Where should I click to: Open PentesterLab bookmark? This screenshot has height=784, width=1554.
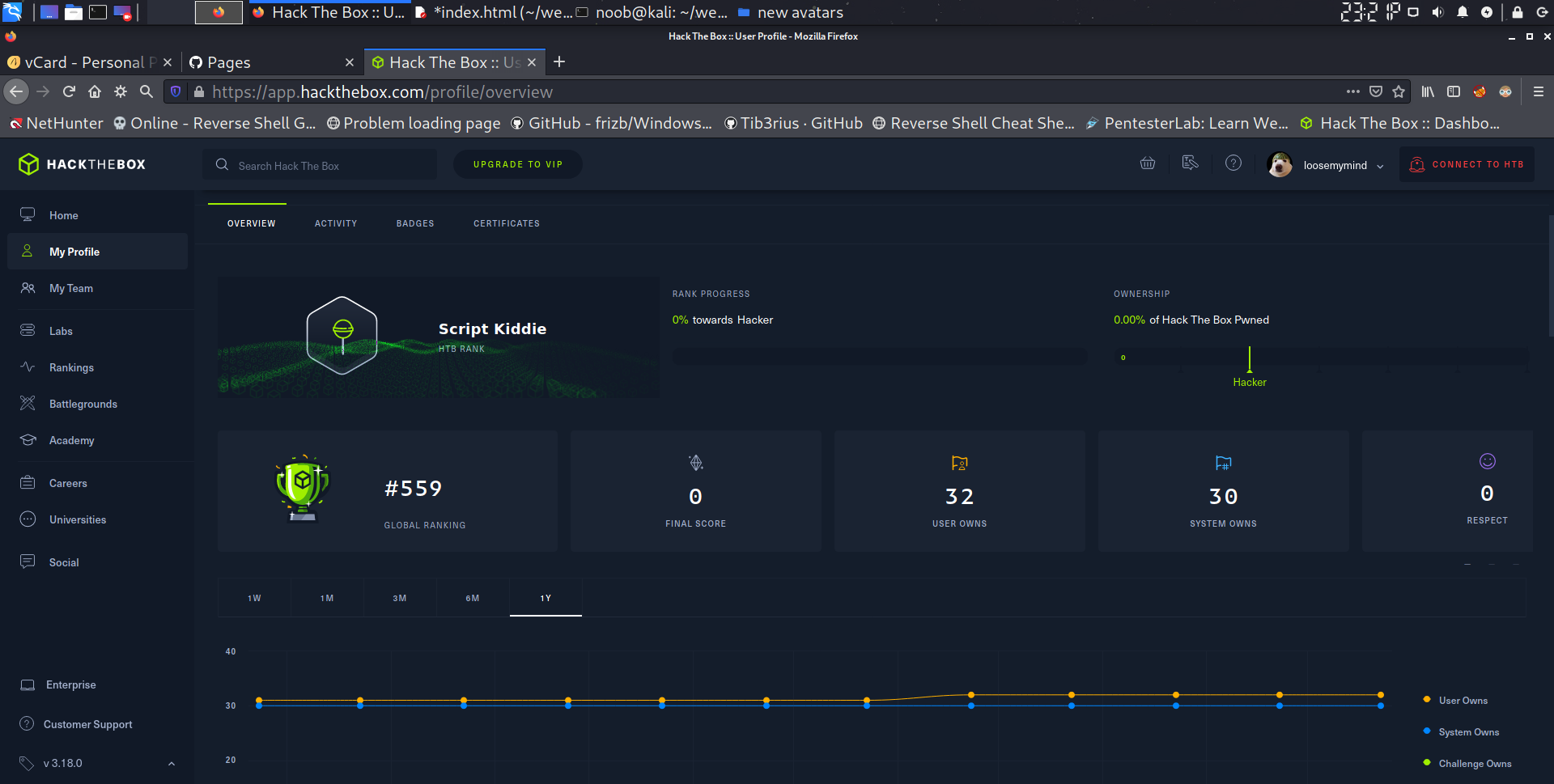[1187, 123]
